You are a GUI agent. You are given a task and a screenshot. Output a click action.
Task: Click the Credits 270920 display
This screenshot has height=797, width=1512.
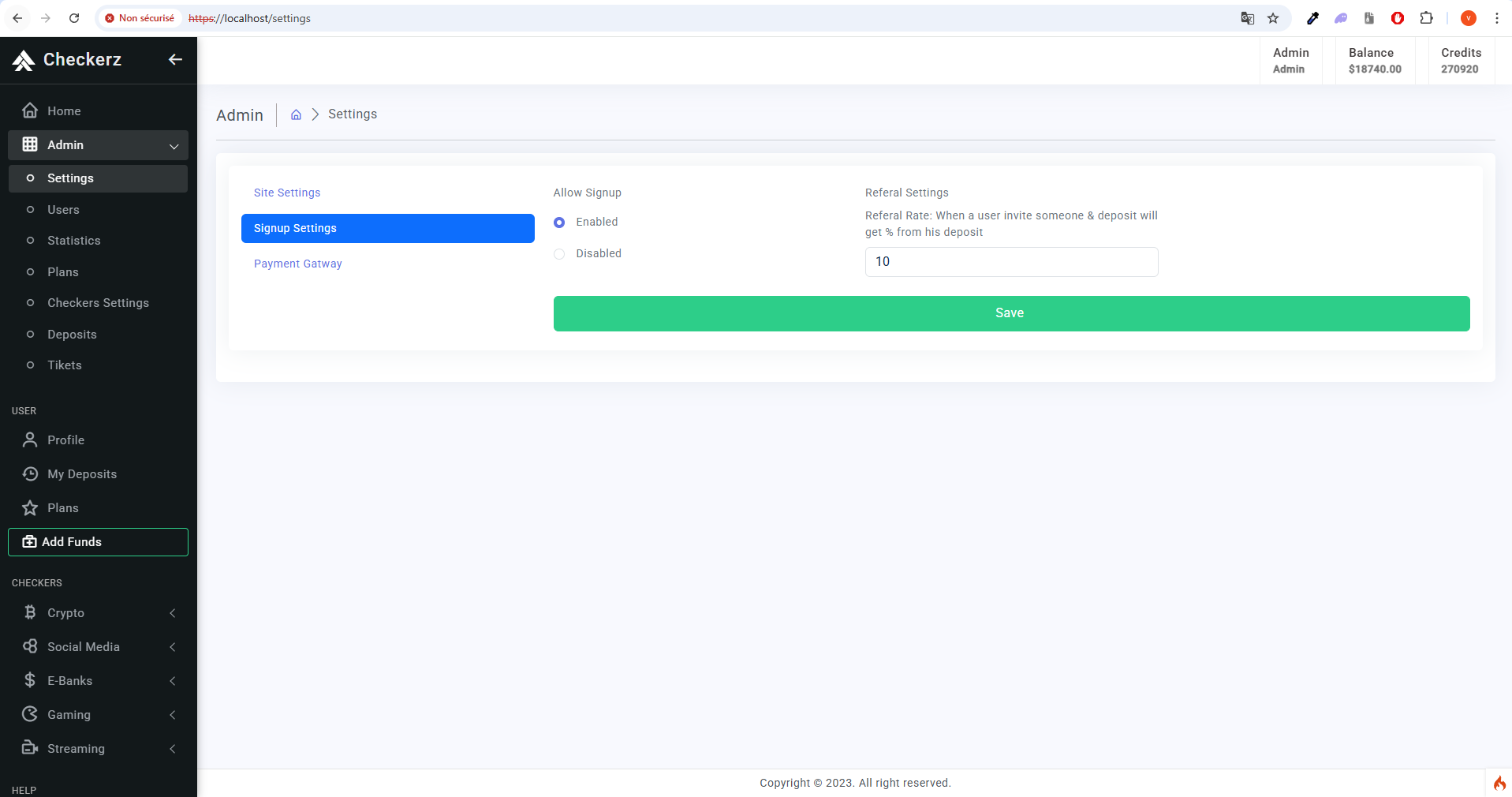(1461, 61)
